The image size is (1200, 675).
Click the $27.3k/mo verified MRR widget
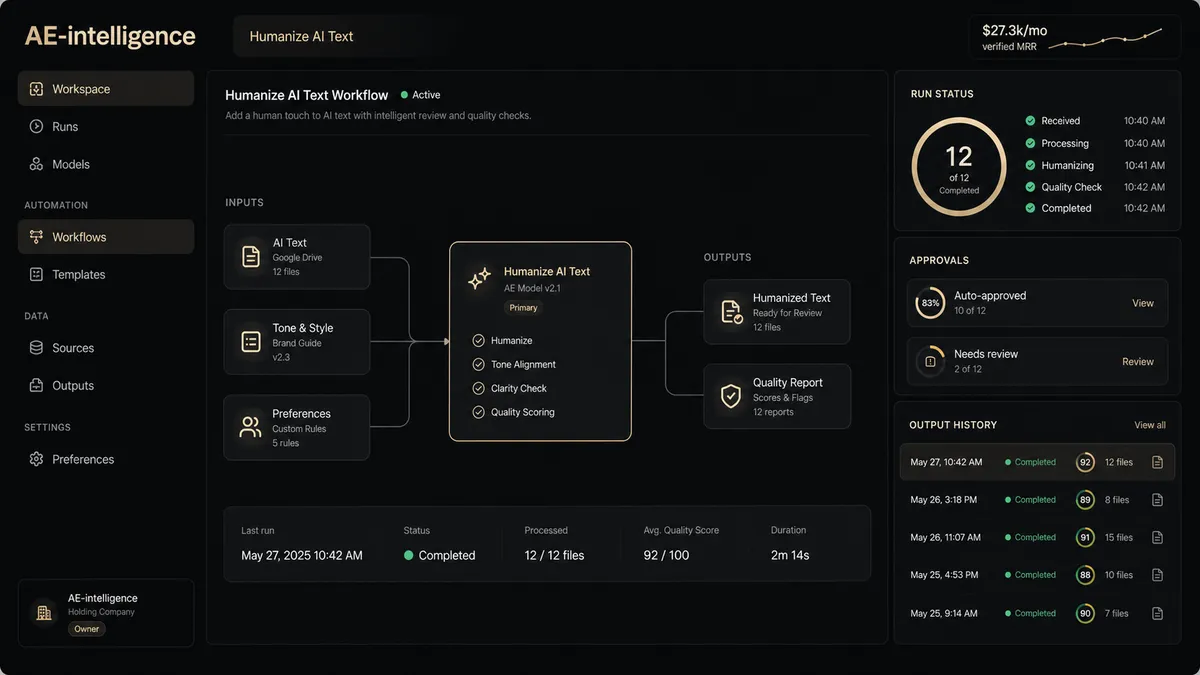1074,37
